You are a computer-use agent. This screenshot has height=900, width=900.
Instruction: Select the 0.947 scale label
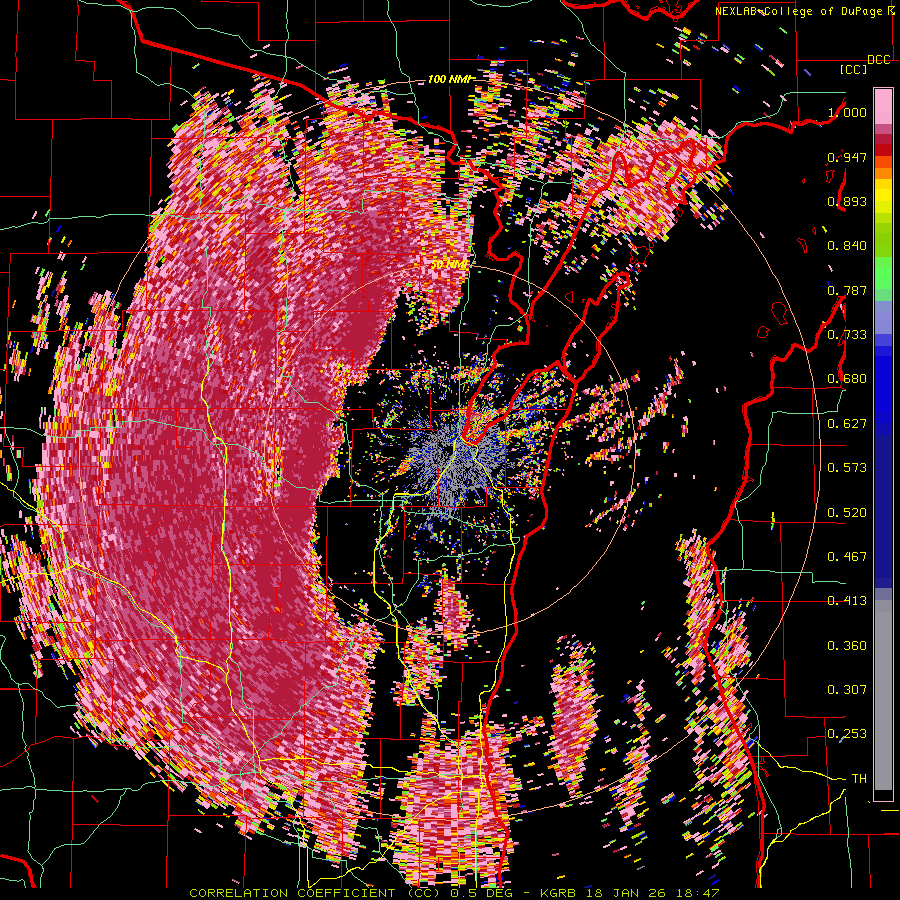(847, 157)
